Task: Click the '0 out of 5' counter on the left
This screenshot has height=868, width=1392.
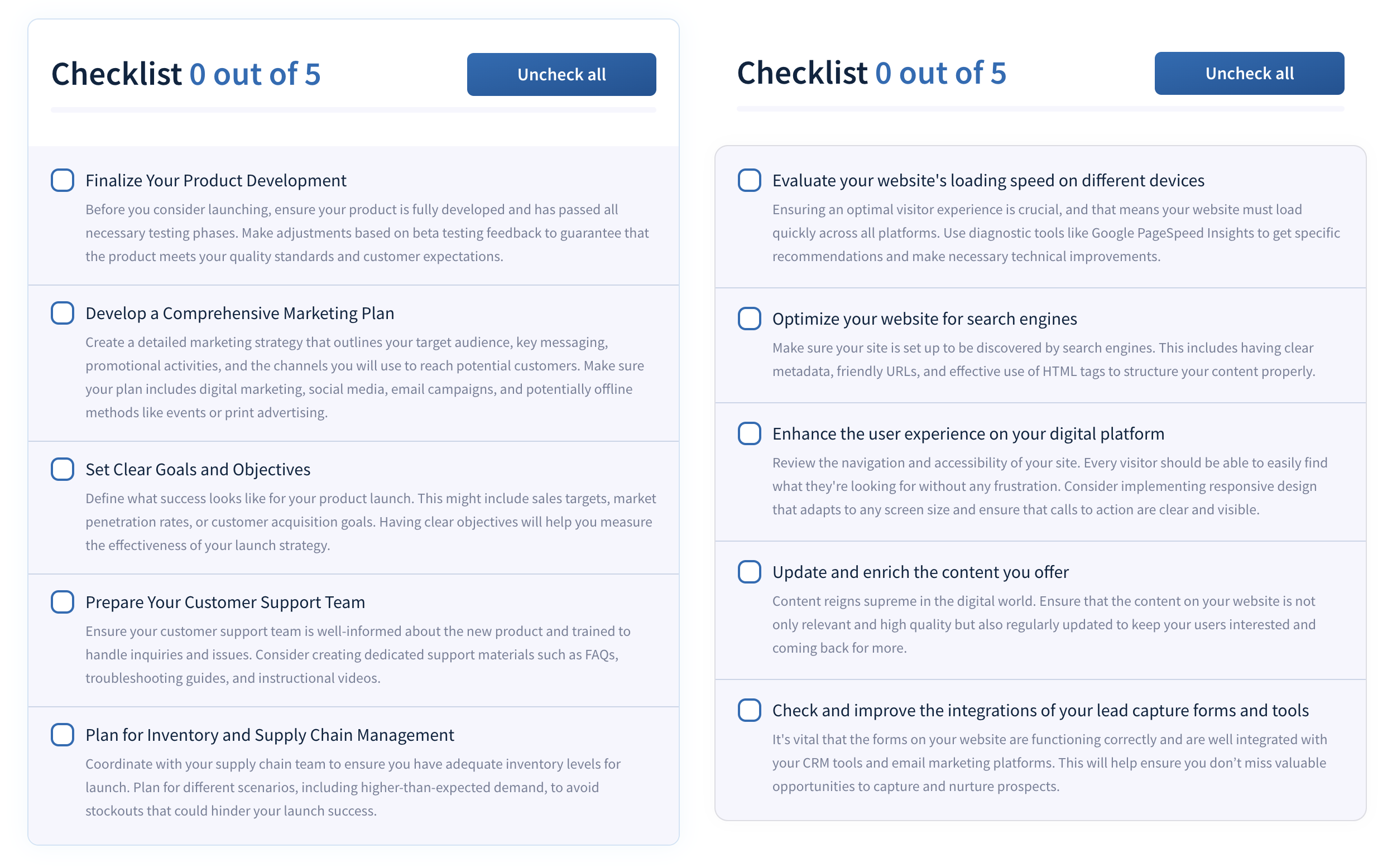Action: click(x=256, y=74)
